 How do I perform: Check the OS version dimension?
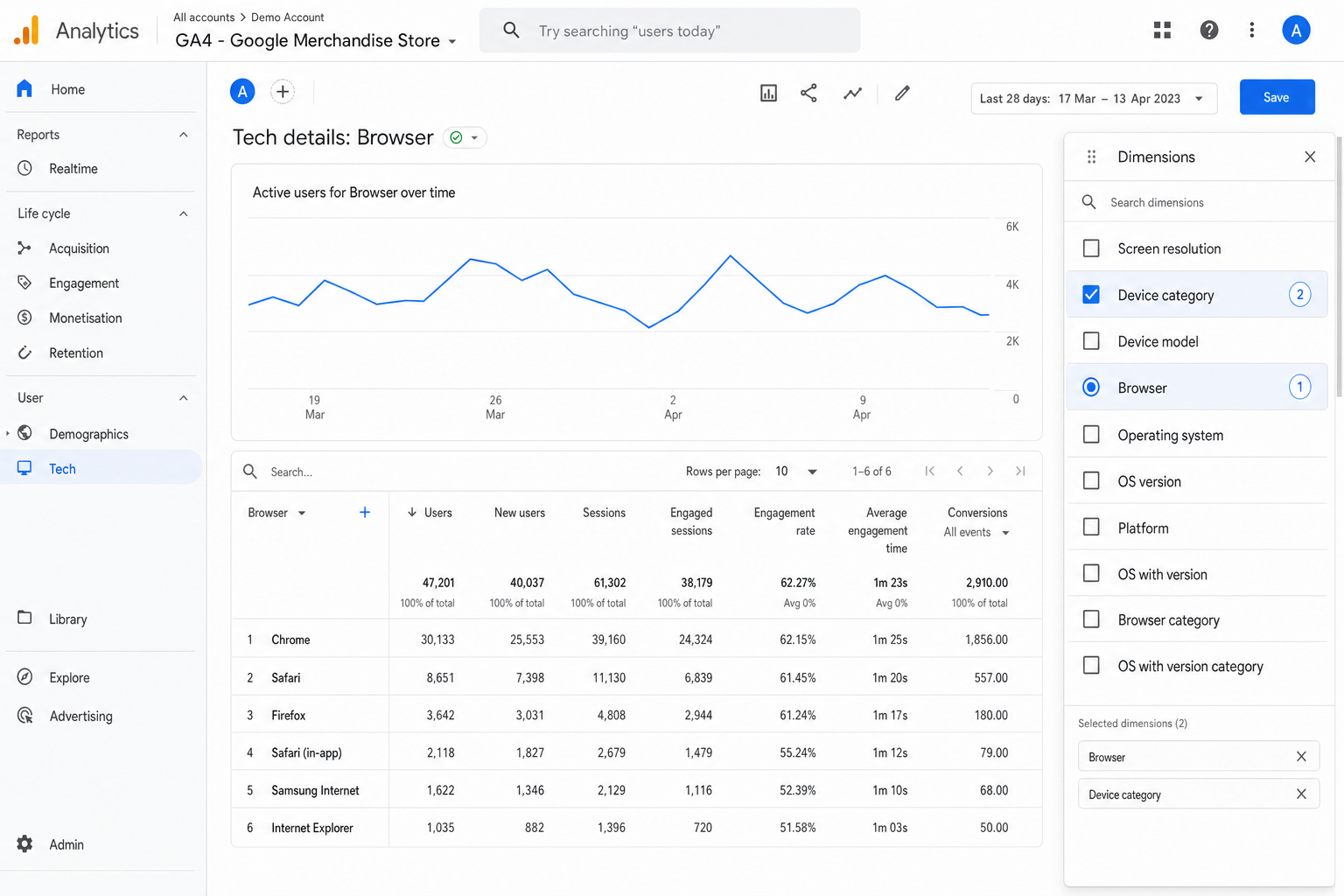[1091, 481]
